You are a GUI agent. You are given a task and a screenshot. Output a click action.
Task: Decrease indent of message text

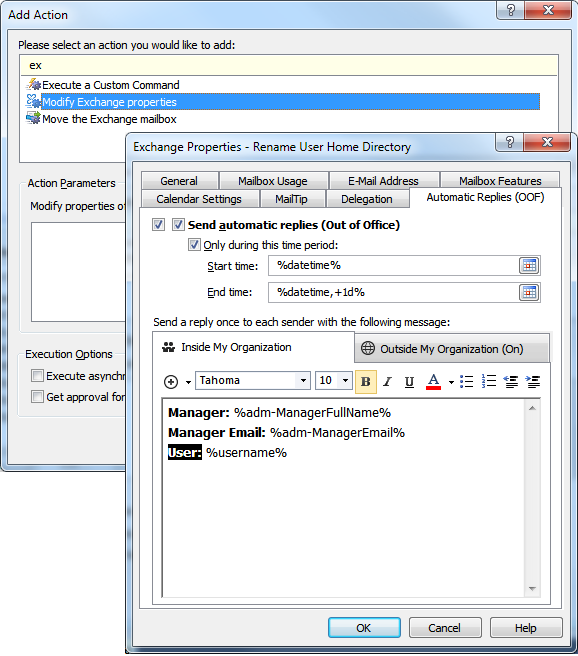(x=511, y=382)
